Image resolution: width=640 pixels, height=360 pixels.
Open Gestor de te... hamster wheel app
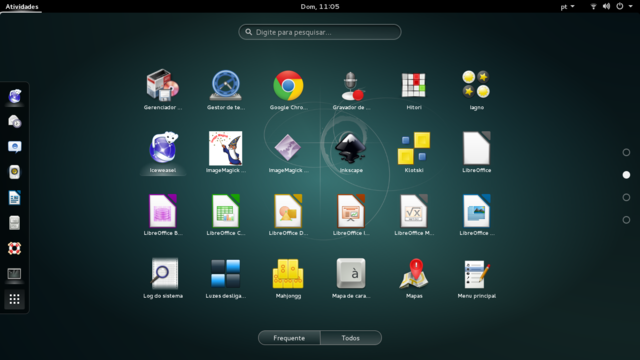coord(225,85)
